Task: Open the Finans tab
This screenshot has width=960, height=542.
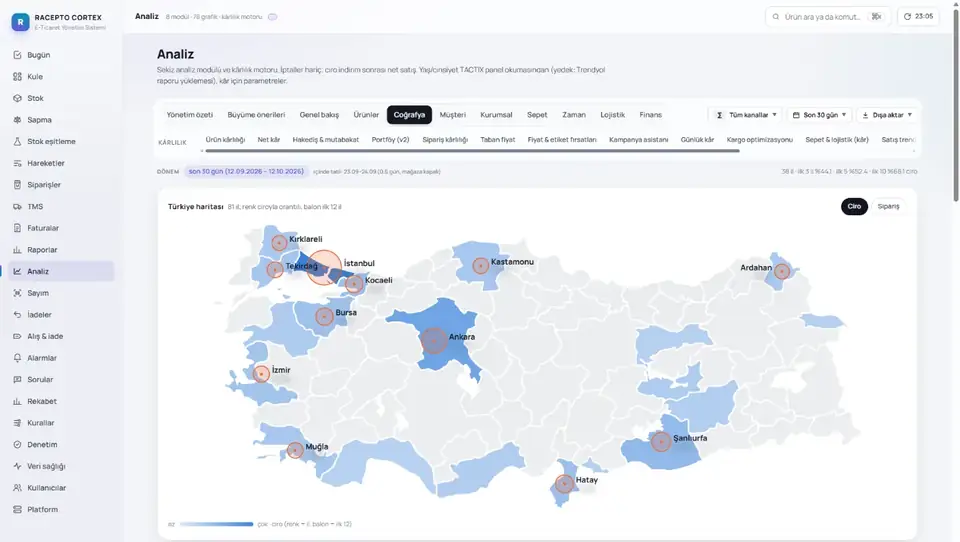Action: point(650,115)
